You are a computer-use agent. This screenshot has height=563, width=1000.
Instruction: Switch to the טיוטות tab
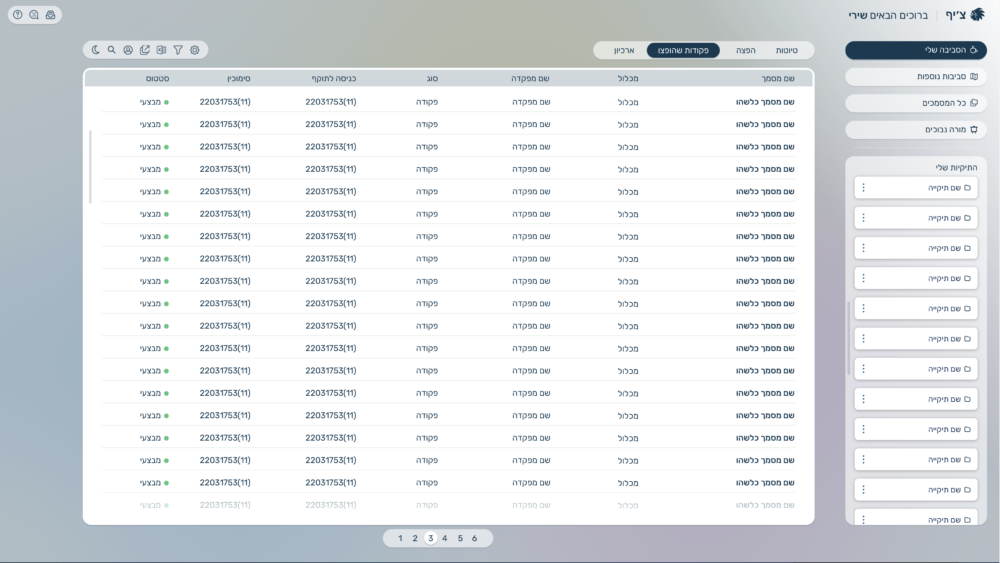point(786,50)
